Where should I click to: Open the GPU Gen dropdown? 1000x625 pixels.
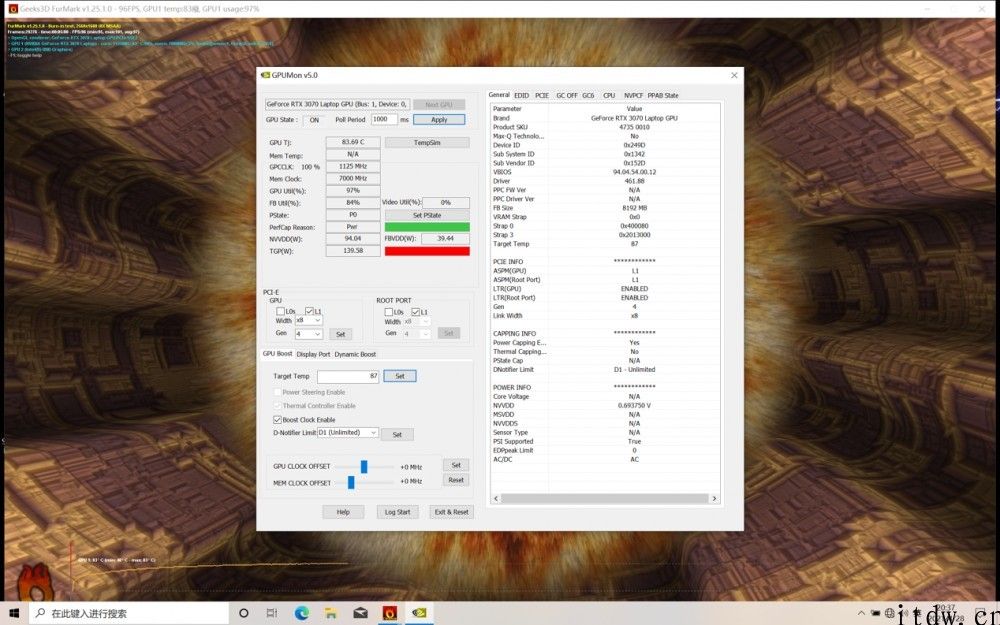(x=308, y=334)
